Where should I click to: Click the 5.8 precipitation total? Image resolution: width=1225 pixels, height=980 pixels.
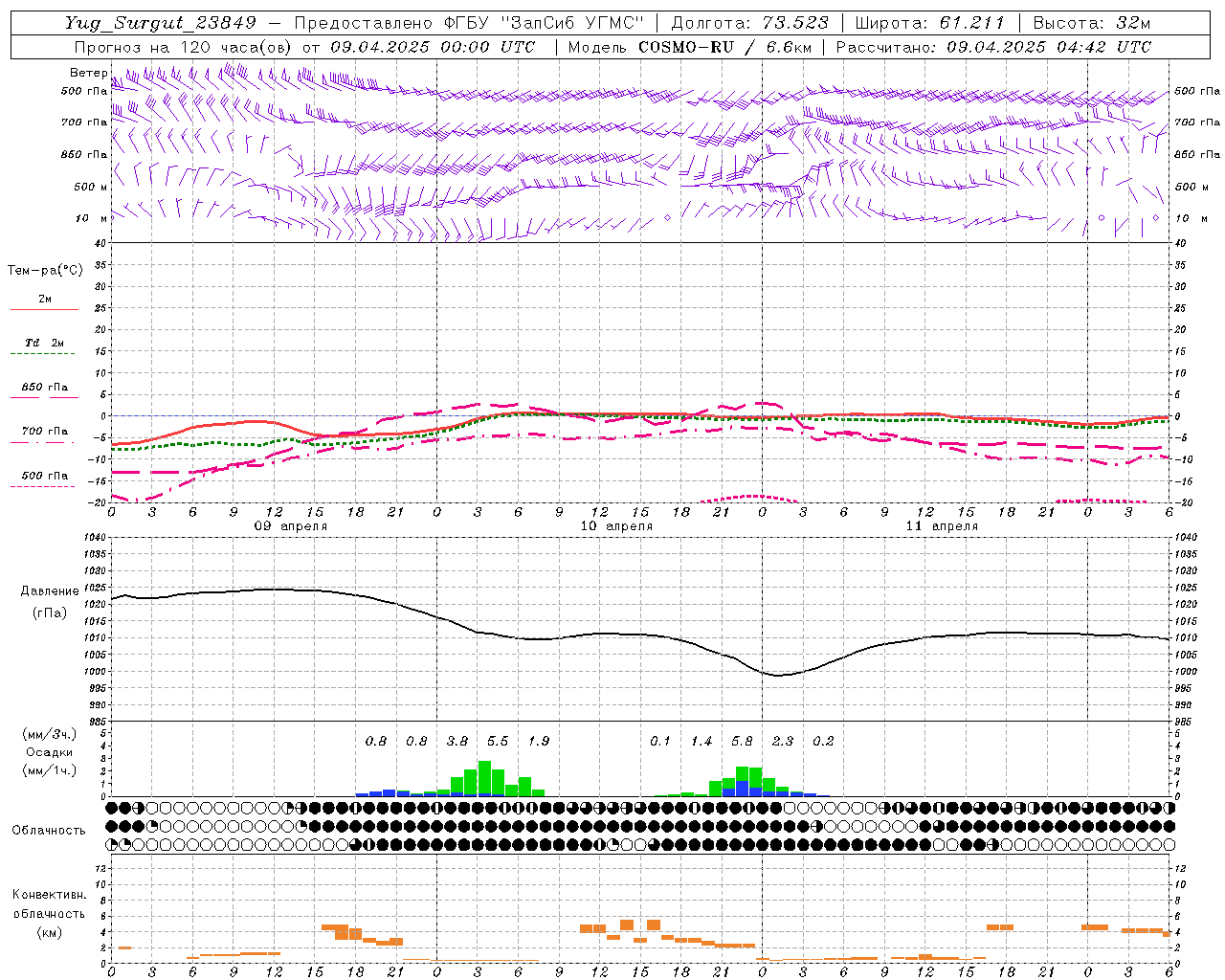[742, 741]
